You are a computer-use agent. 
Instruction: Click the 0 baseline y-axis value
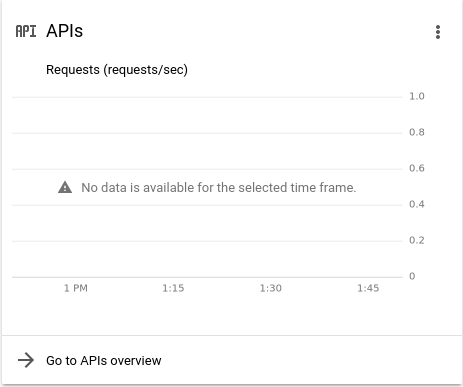coord(412,276)
